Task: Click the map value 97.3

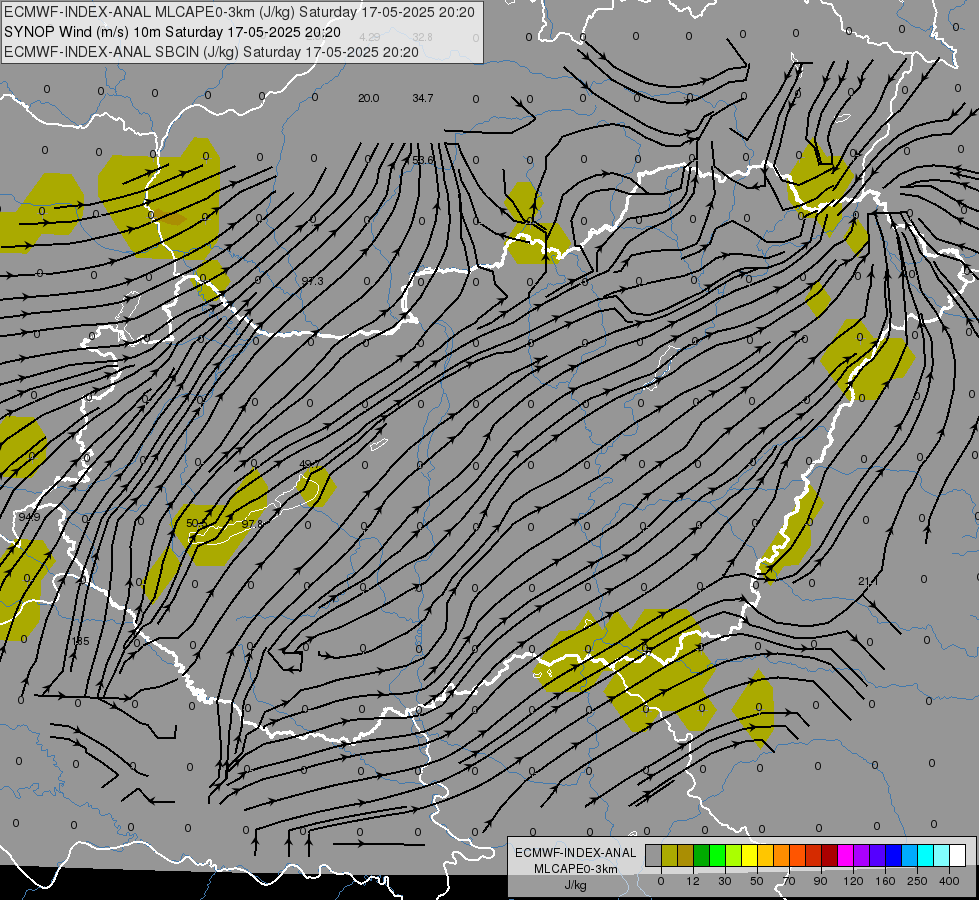Action: click(312, 281)
